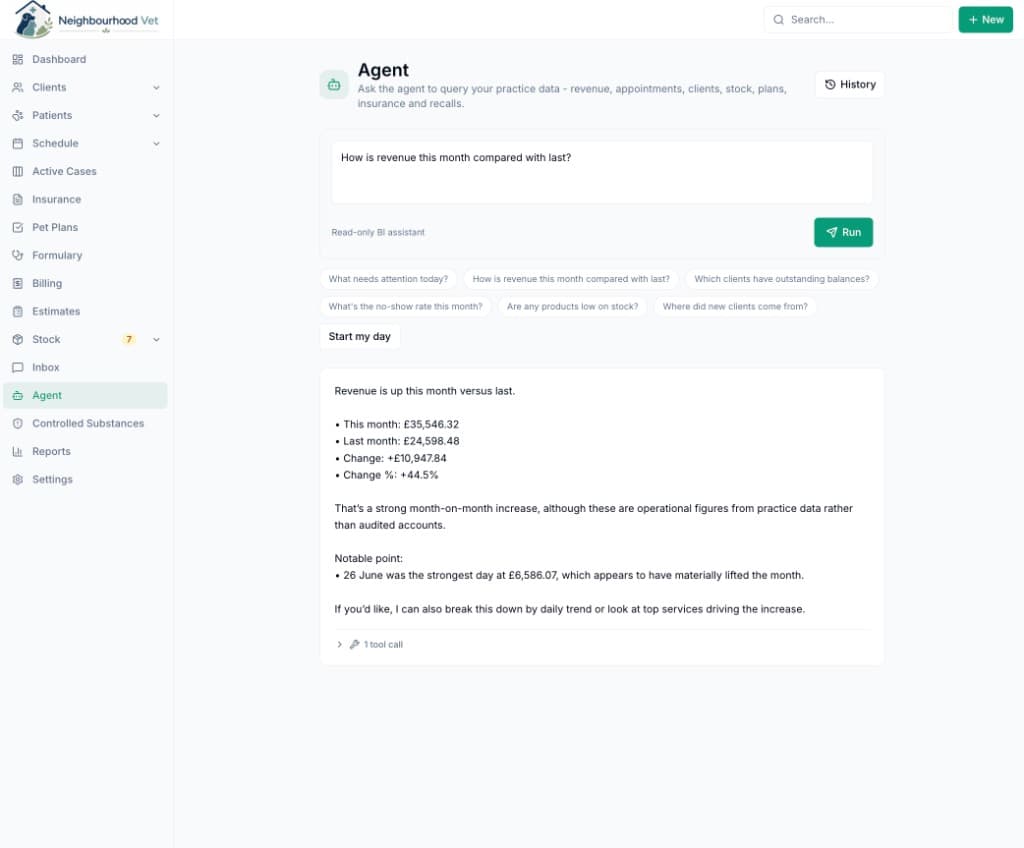Viewport: 1024px width, 848px height.
Task: Click the Start my day button
Action: [360, 337]
